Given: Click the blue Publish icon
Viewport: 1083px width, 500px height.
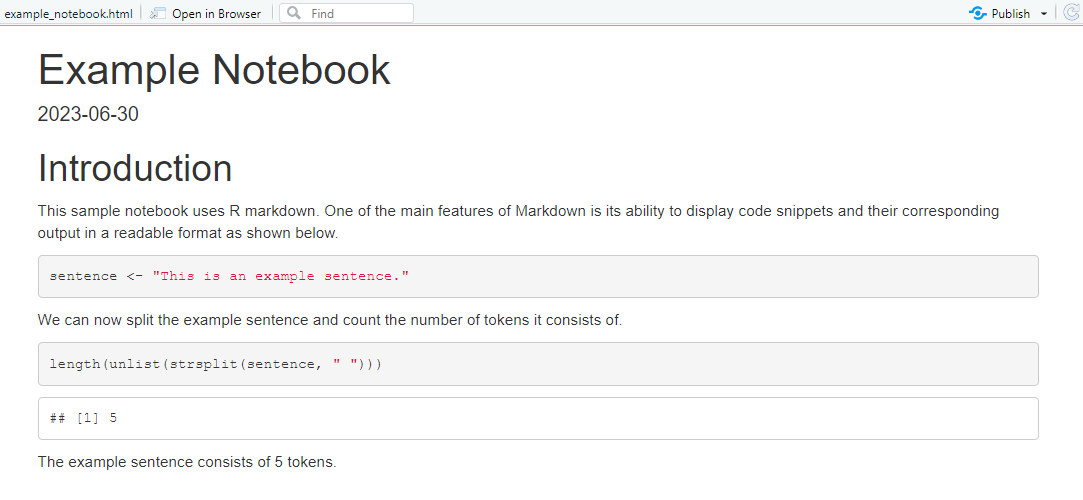Looking at the screenshot, I should click(977, 13).
